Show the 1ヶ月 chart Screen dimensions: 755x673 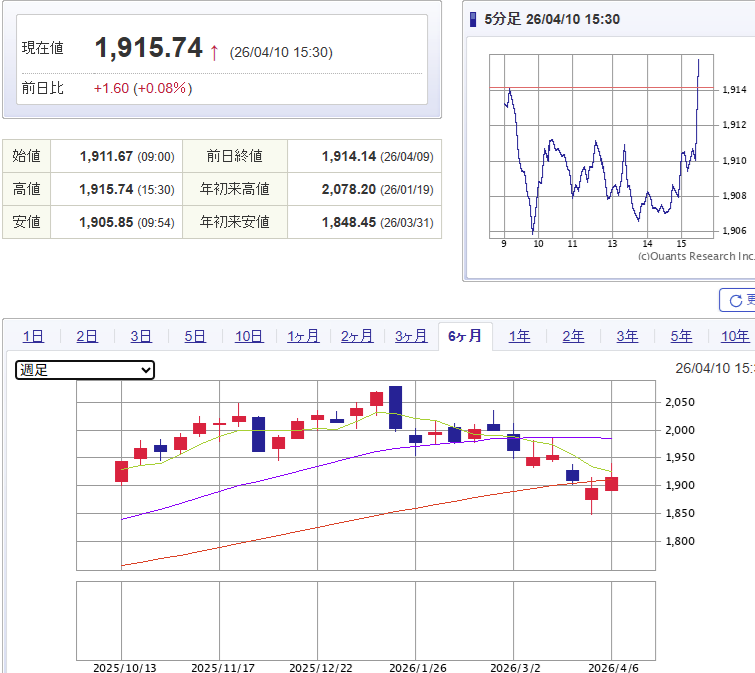pyautogui.click(x=303, y=336)
